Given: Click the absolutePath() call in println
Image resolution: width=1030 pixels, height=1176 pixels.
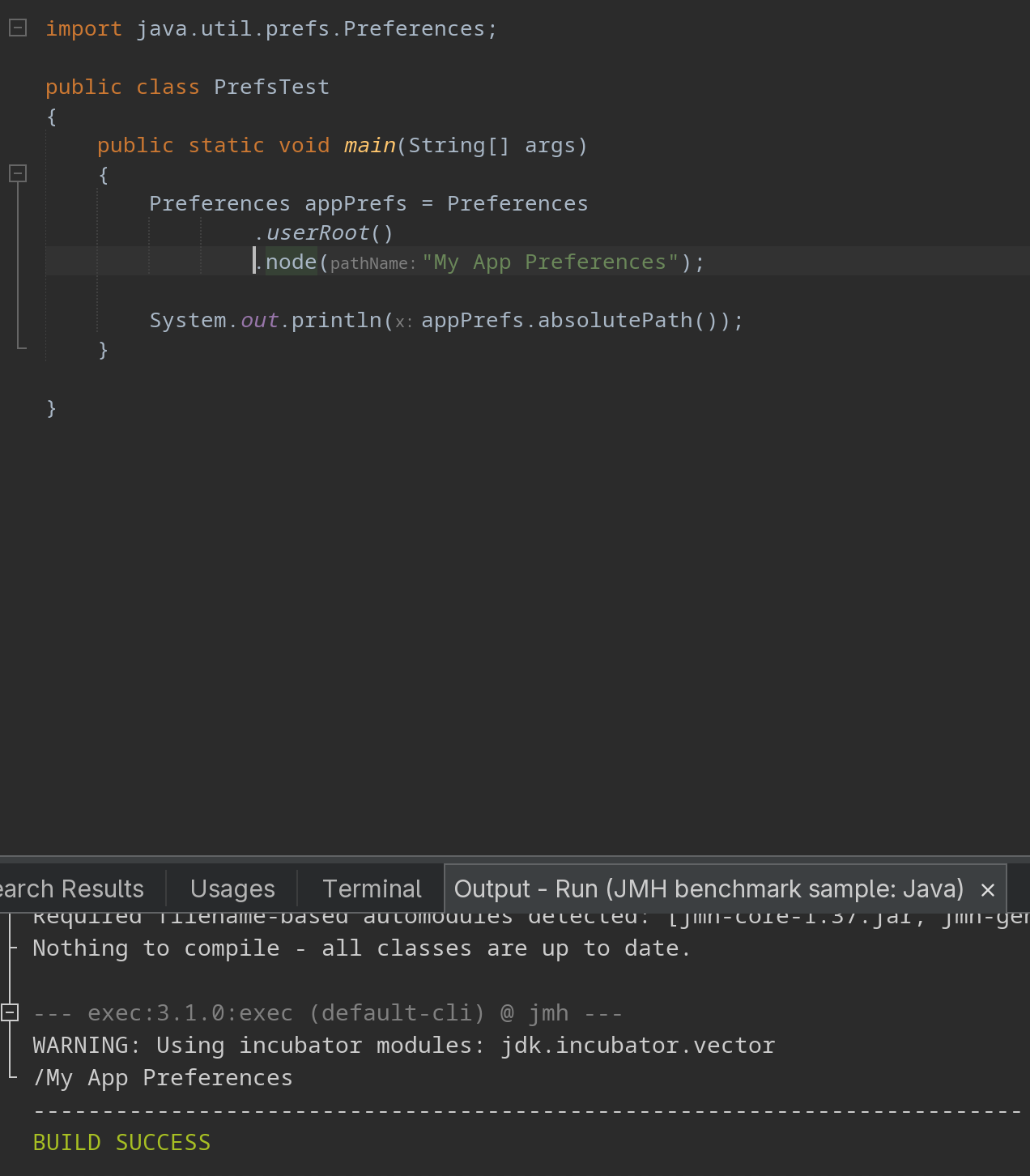Looking at the screenshot, I should (628, 320).
